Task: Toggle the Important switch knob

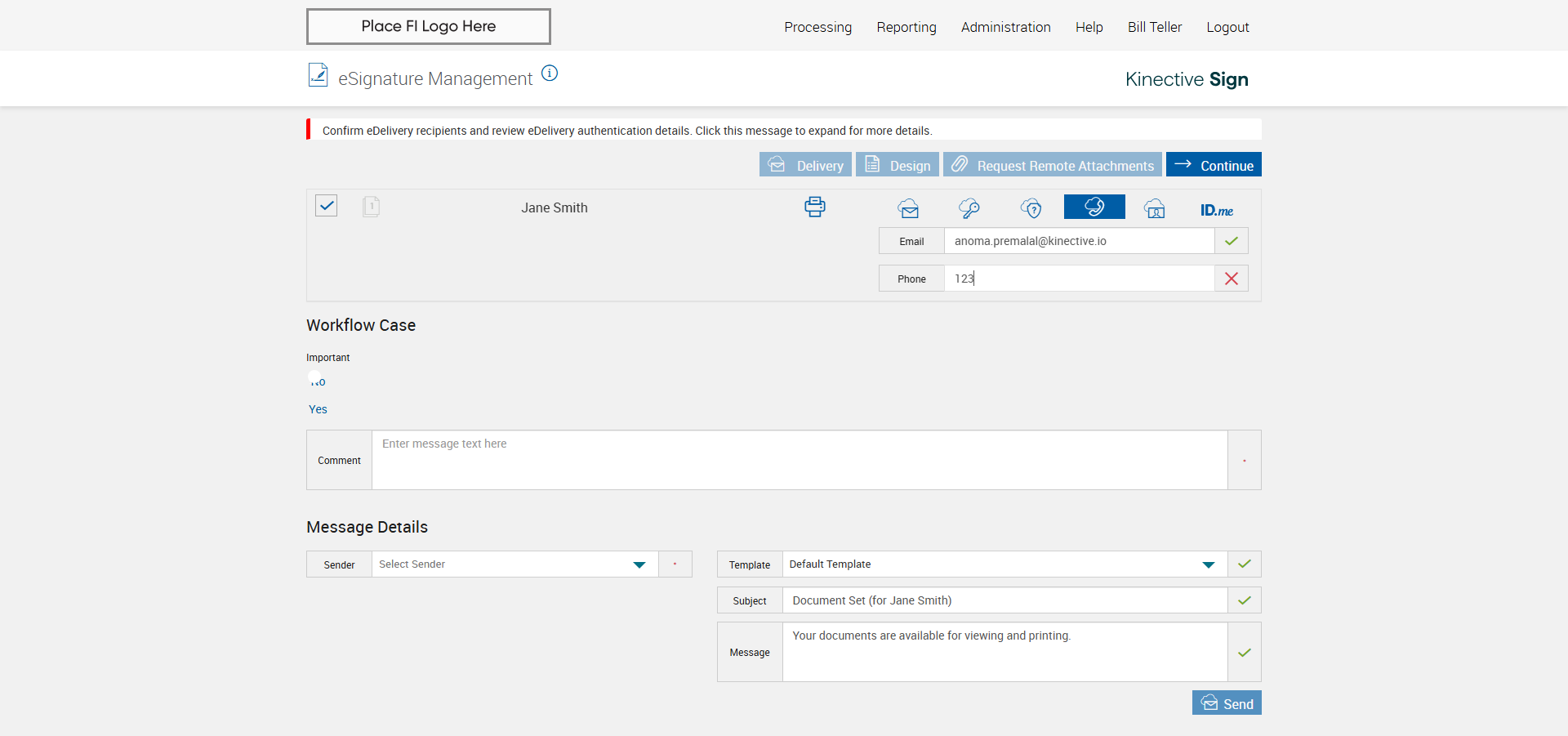Action: (x=316, y=380)
